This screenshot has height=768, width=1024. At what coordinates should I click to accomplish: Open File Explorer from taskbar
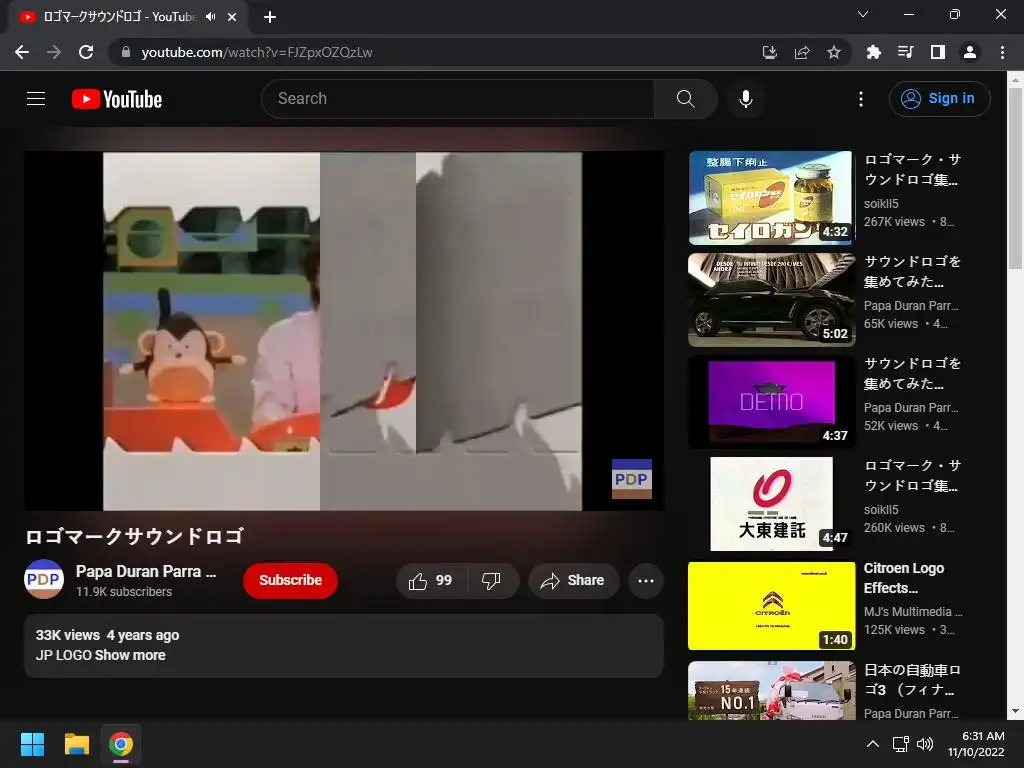pyautogui.click(x=76, y=744)
